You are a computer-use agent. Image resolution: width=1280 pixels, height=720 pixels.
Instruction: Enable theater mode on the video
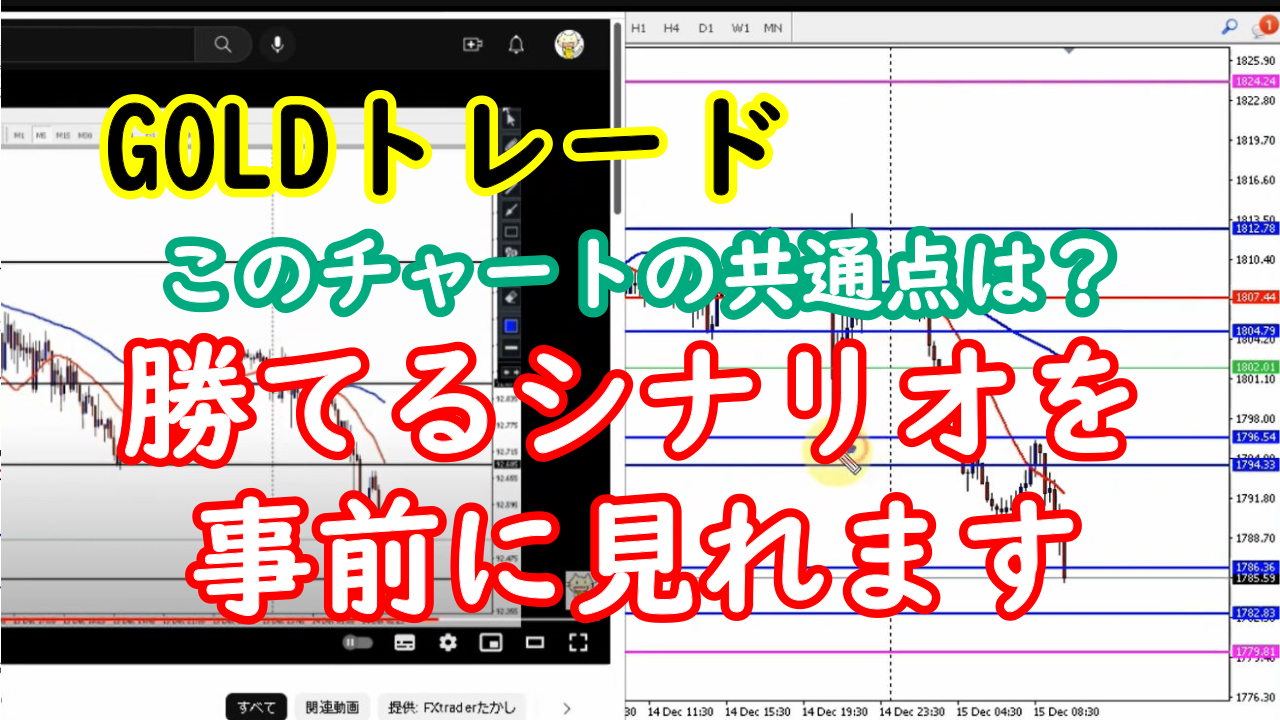pyautogui.click(x=535, y=642)
